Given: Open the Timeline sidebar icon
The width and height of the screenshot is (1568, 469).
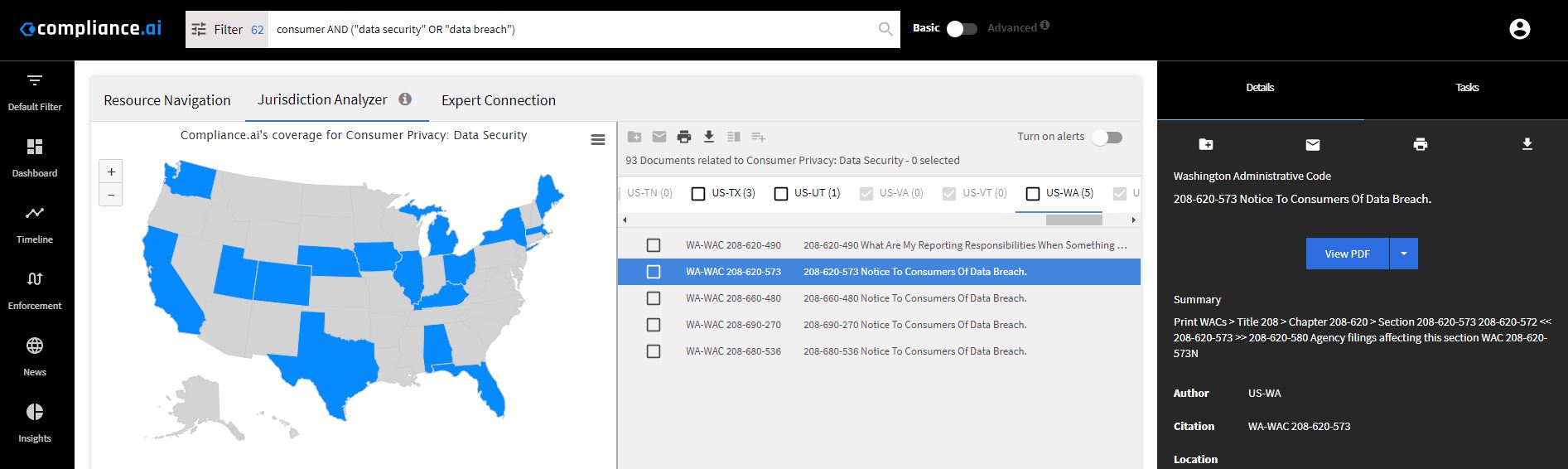Looking at the screenshot, I should point(35,213).
